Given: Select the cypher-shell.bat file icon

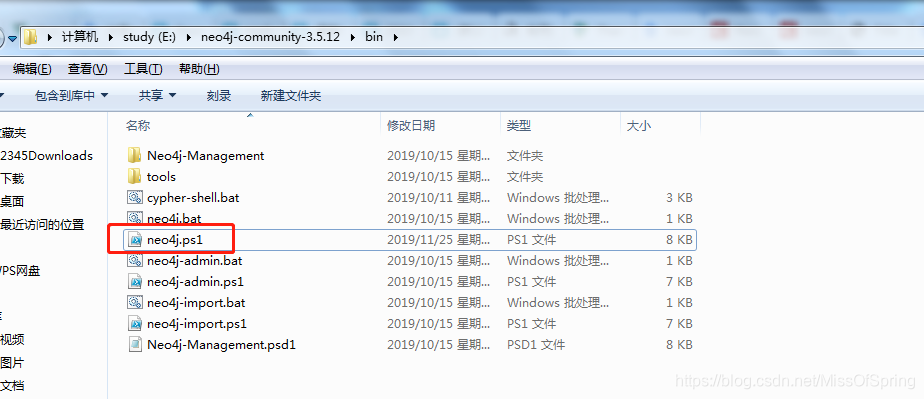Looking at the screenshot, I should pos(136,197).
